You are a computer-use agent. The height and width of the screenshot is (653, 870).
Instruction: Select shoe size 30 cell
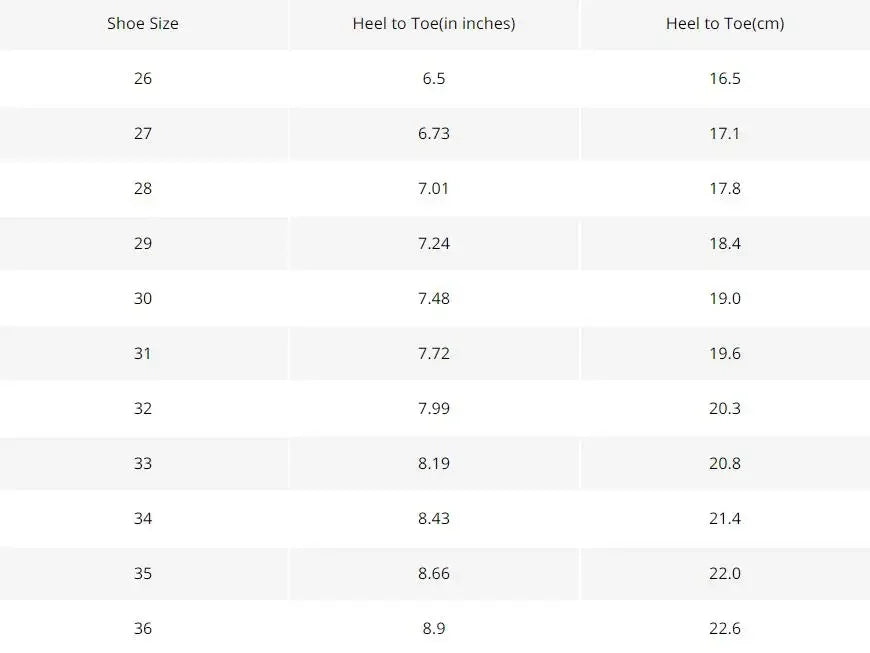[143, 298]
